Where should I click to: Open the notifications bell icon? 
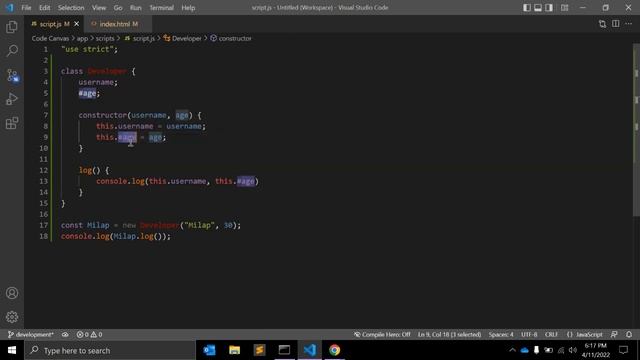629,334
